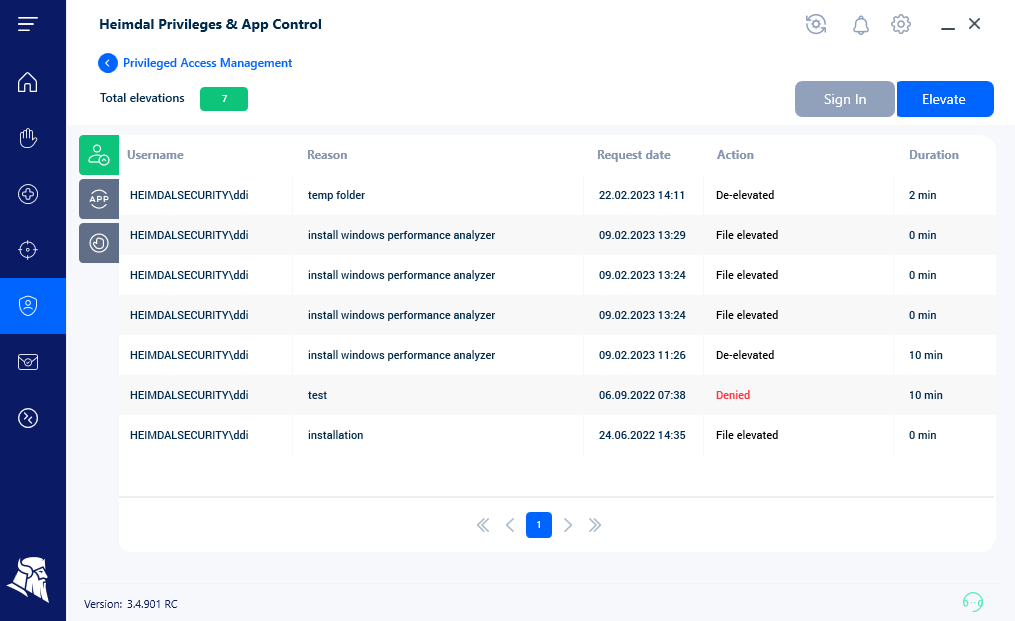Open the patch plus-circle sidebar icon

click(27, 194)
